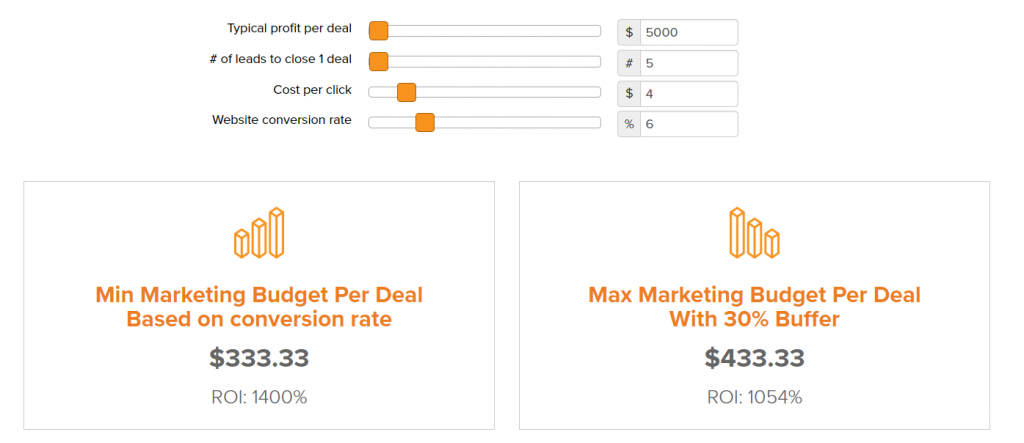Click the leads to close 1 deal slider handle
1024x443 pixels.
pyautogui.click(x=378, y=62)
